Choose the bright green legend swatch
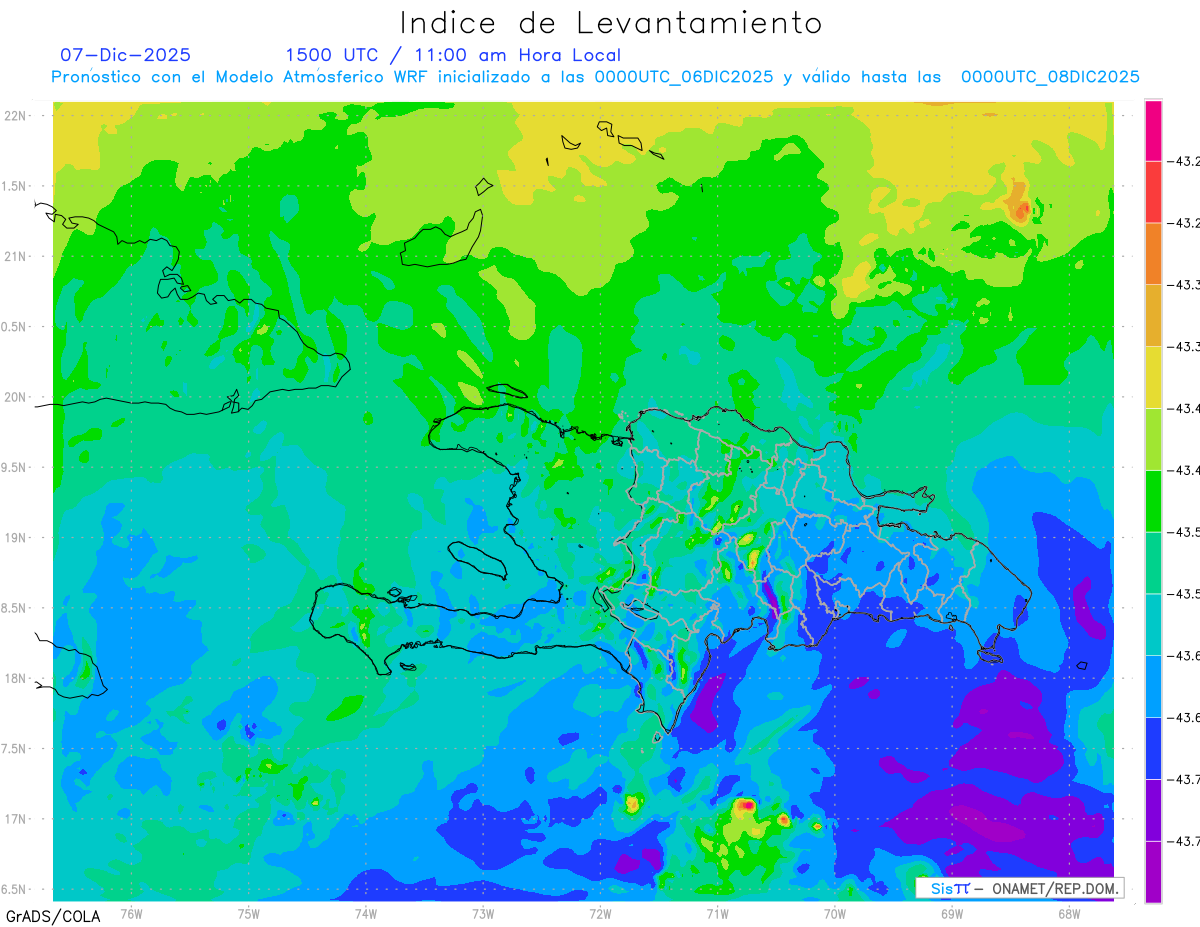This screenshot has height=927, width=1200. click(x=1153, y=501)
